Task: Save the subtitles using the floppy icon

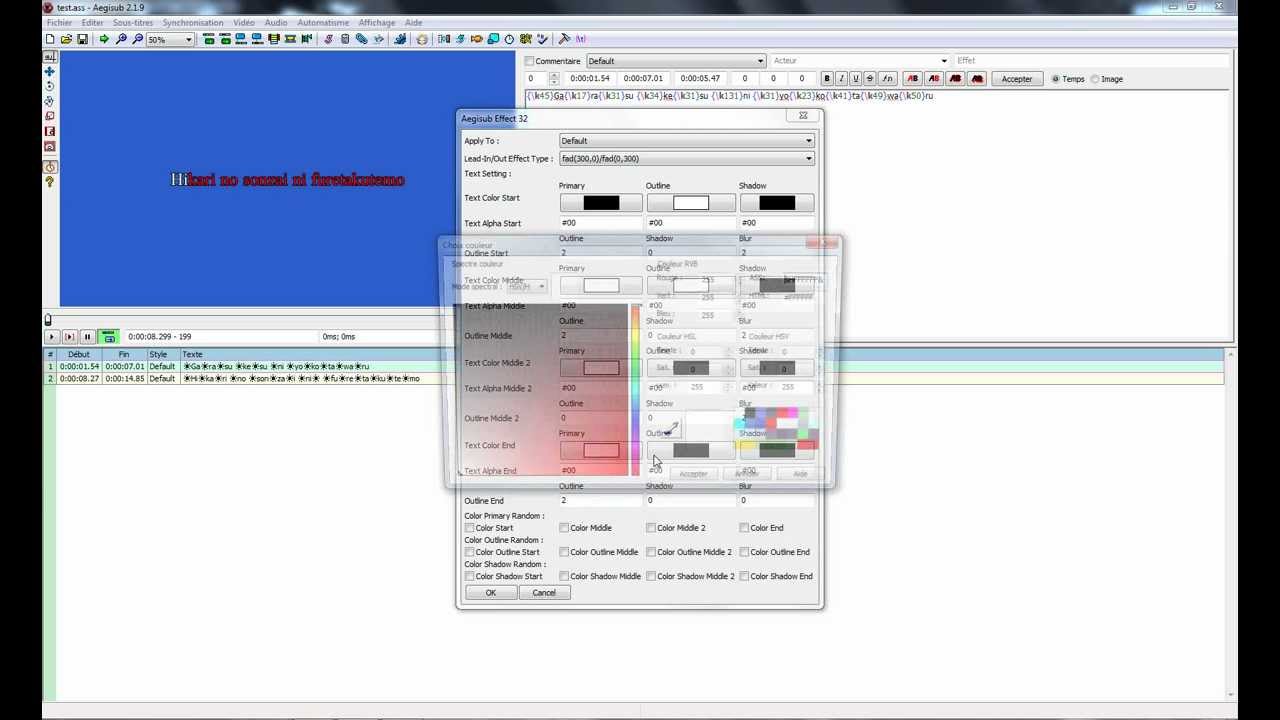Action: pyautogui.click(x=82, y=39)
